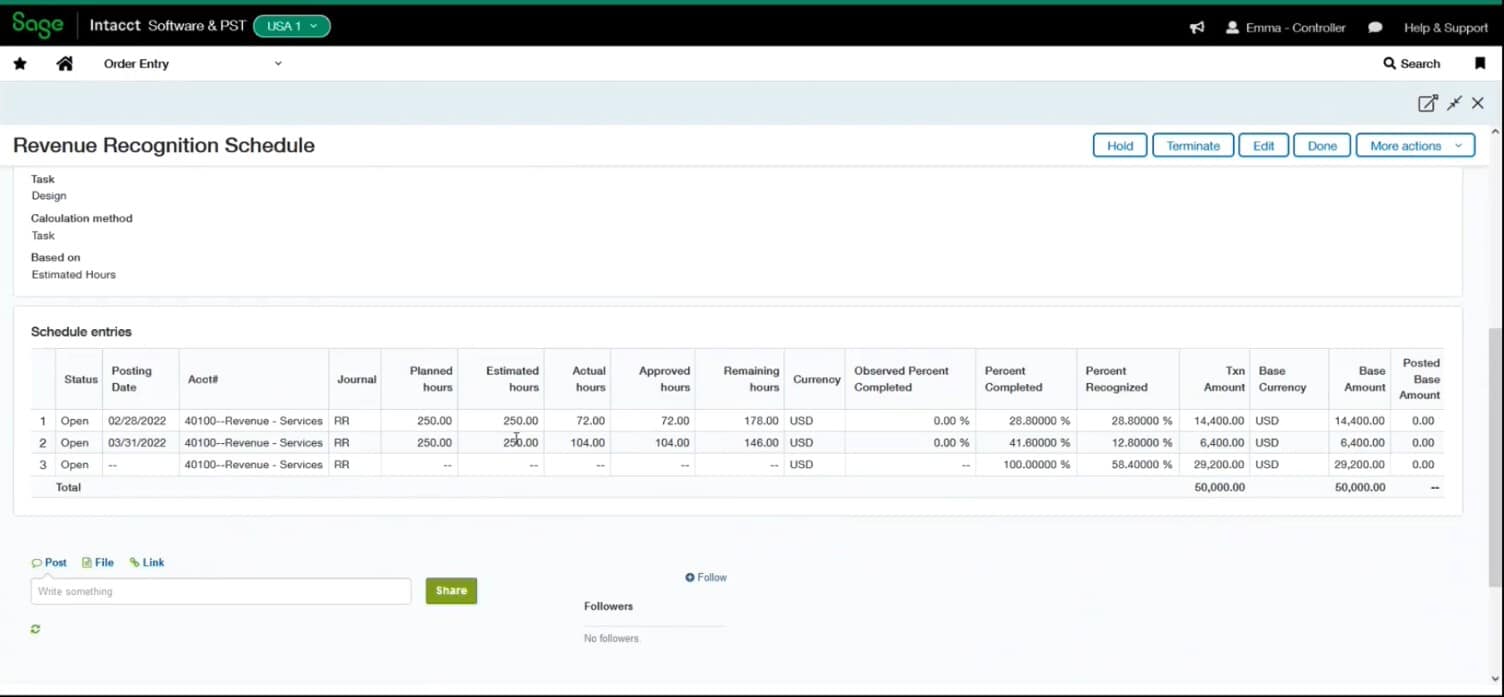Image resolution: width=1504 pixels, height=697 pixels.
Task: Click the Follow link
Action: click(706, 578)
